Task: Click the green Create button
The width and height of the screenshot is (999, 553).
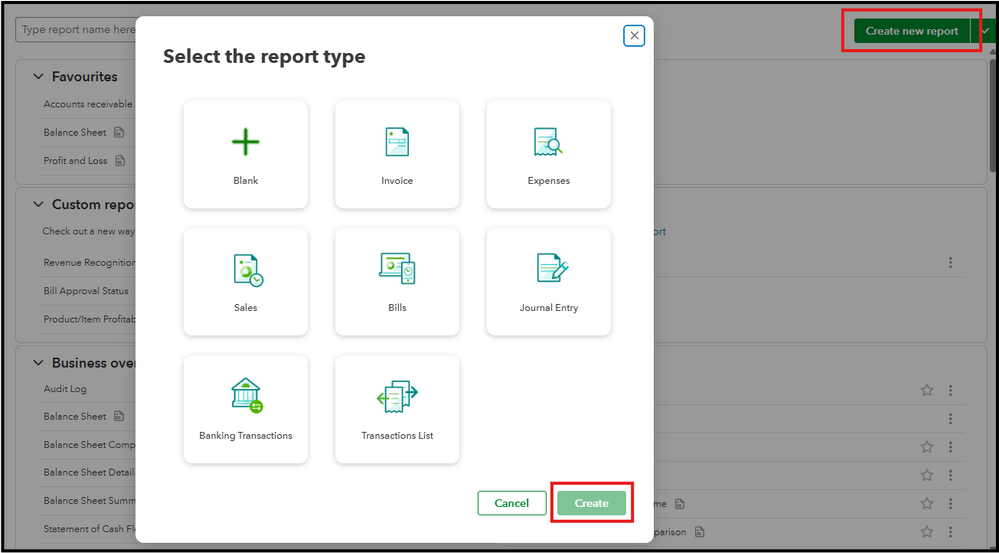Action: click(x=591, y=503)
